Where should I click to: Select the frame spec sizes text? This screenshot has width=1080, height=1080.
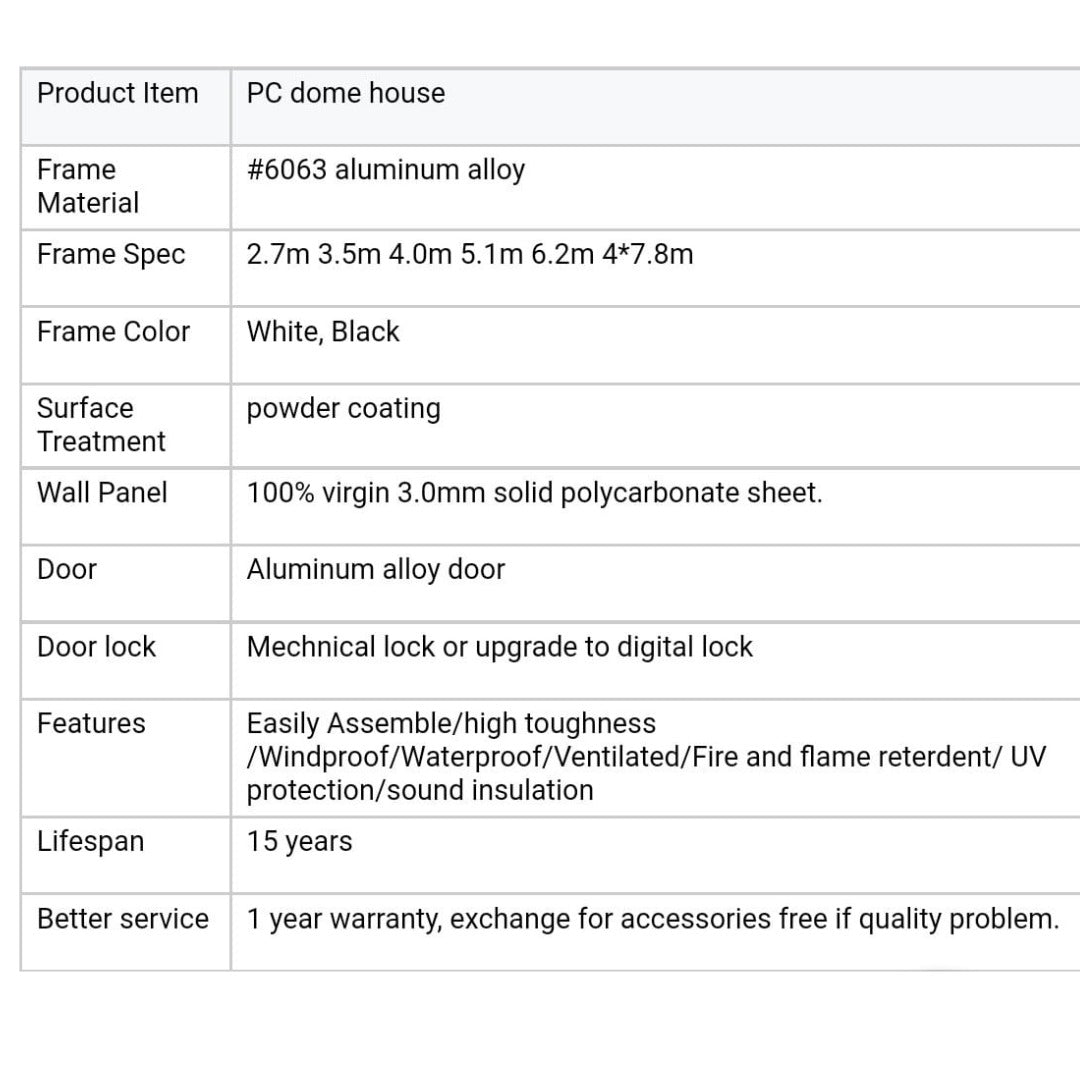click(470, 255)
